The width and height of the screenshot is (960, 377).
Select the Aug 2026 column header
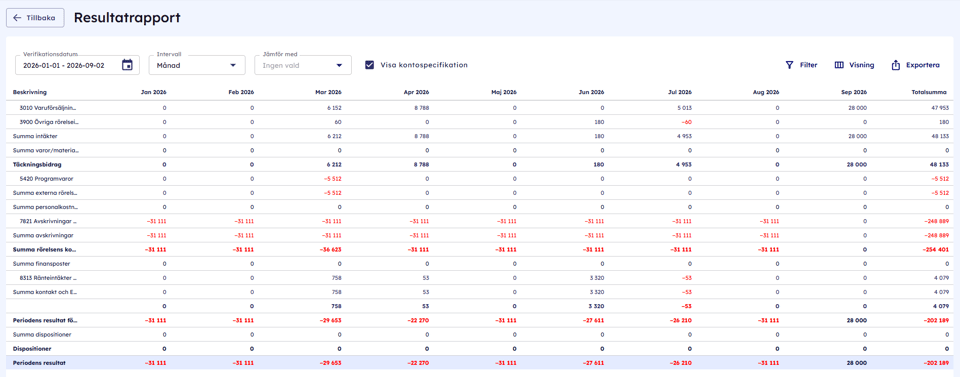(x=767, y=92)
